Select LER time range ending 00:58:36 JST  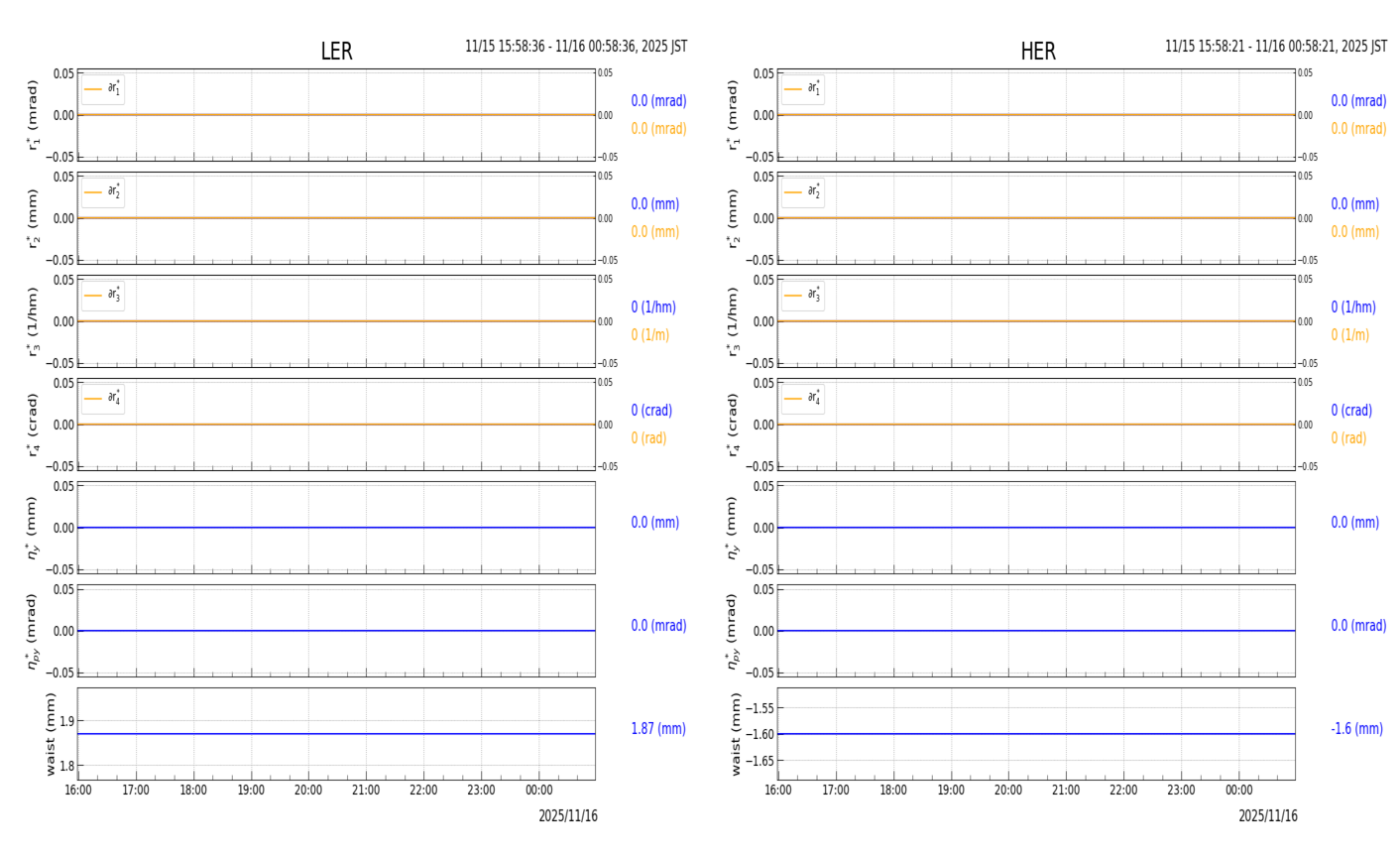click(x=576, y=47)
